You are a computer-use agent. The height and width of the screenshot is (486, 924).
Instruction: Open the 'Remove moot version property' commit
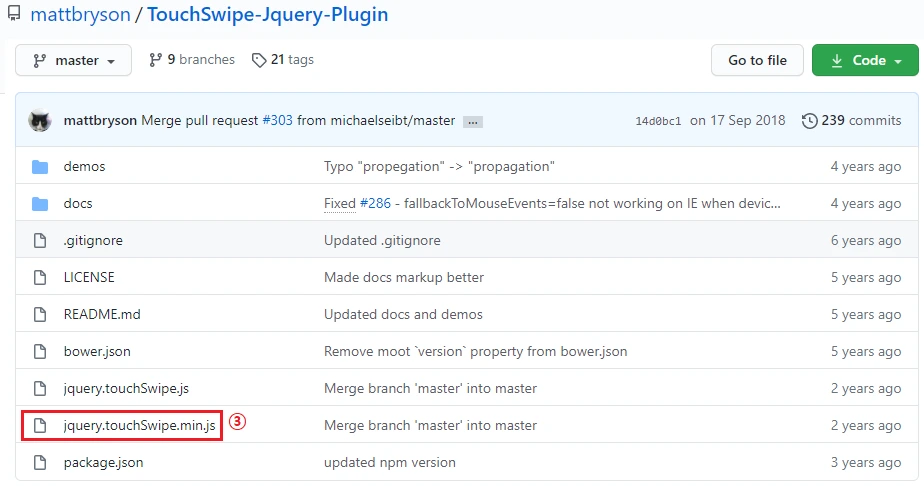[x=476, y=352]
